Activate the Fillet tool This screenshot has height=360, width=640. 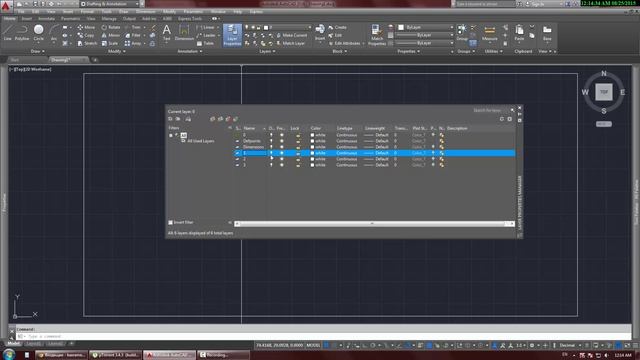[x=133, y=36]
